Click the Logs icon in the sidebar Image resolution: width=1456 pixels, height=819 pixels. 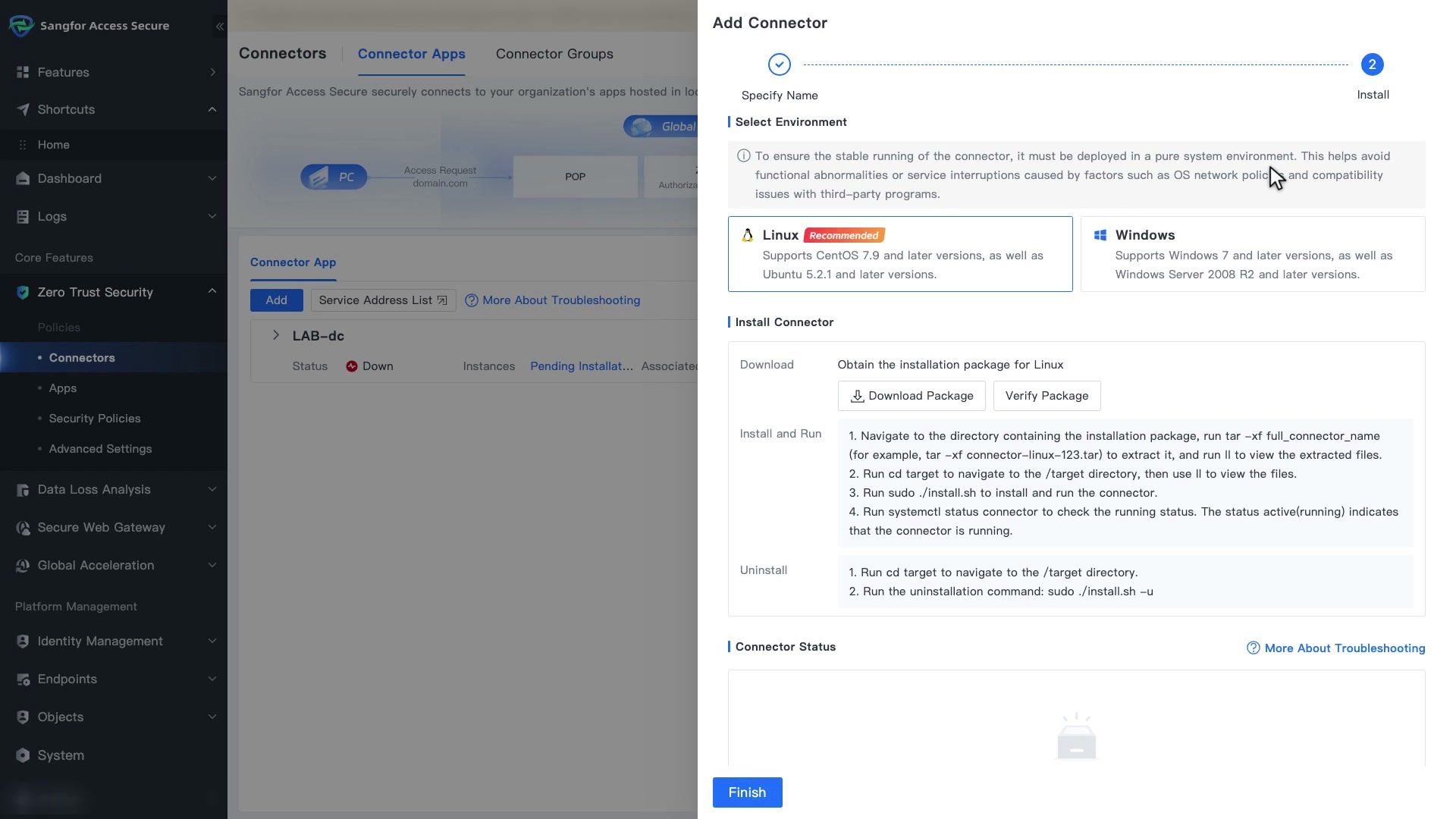[x=23, y=217]
